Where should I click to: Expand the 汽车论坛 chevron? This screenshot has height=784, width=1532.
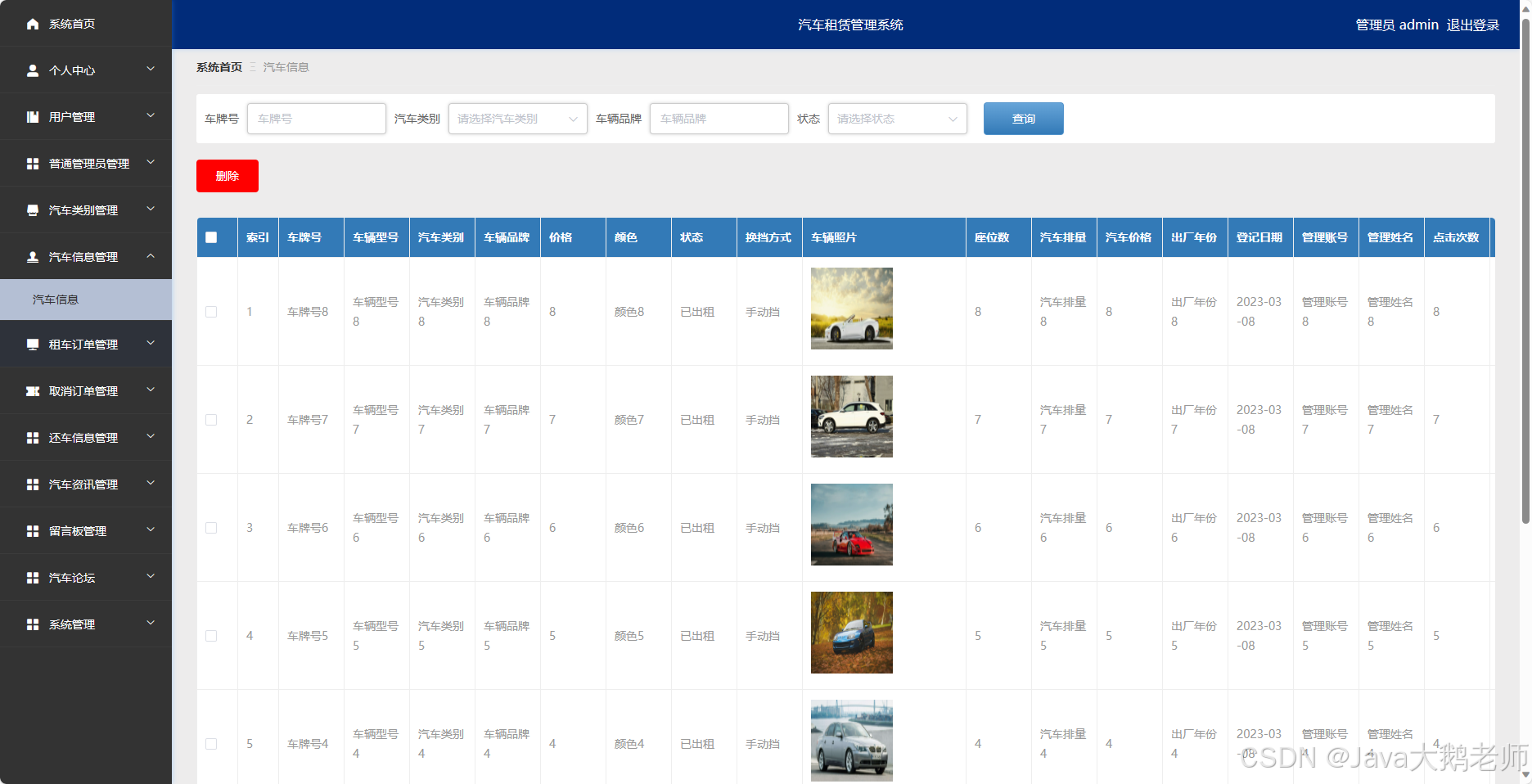point(151,577)
